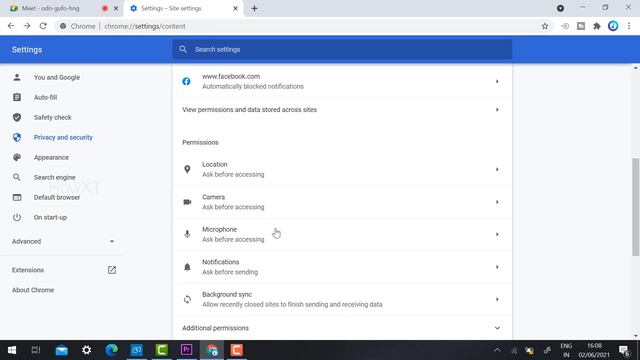Screen dimensions: 640x360
Task: Open Appearance section
Action: (51, 157)
